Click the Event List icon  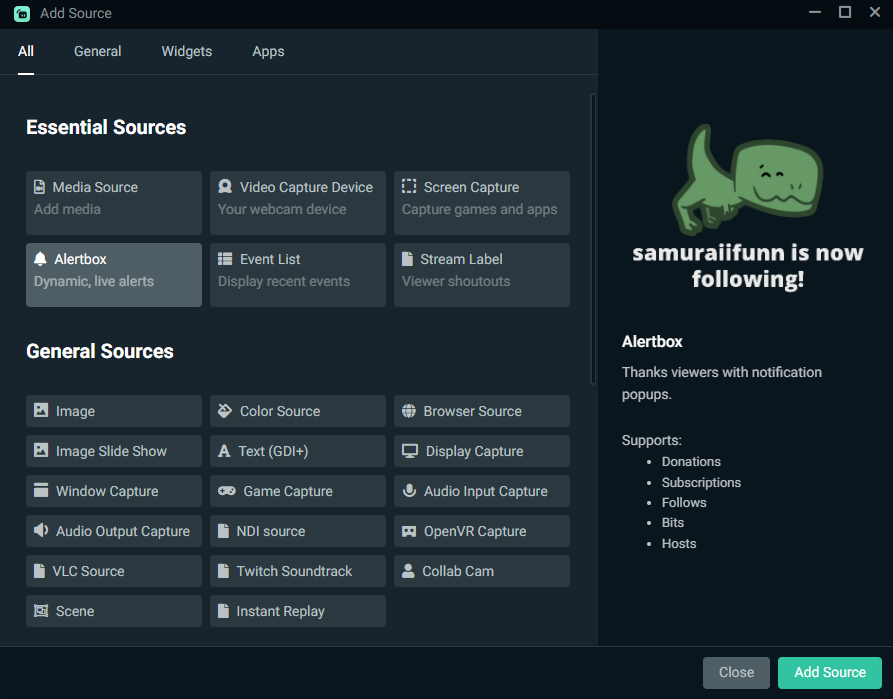(x=225, y=259)
